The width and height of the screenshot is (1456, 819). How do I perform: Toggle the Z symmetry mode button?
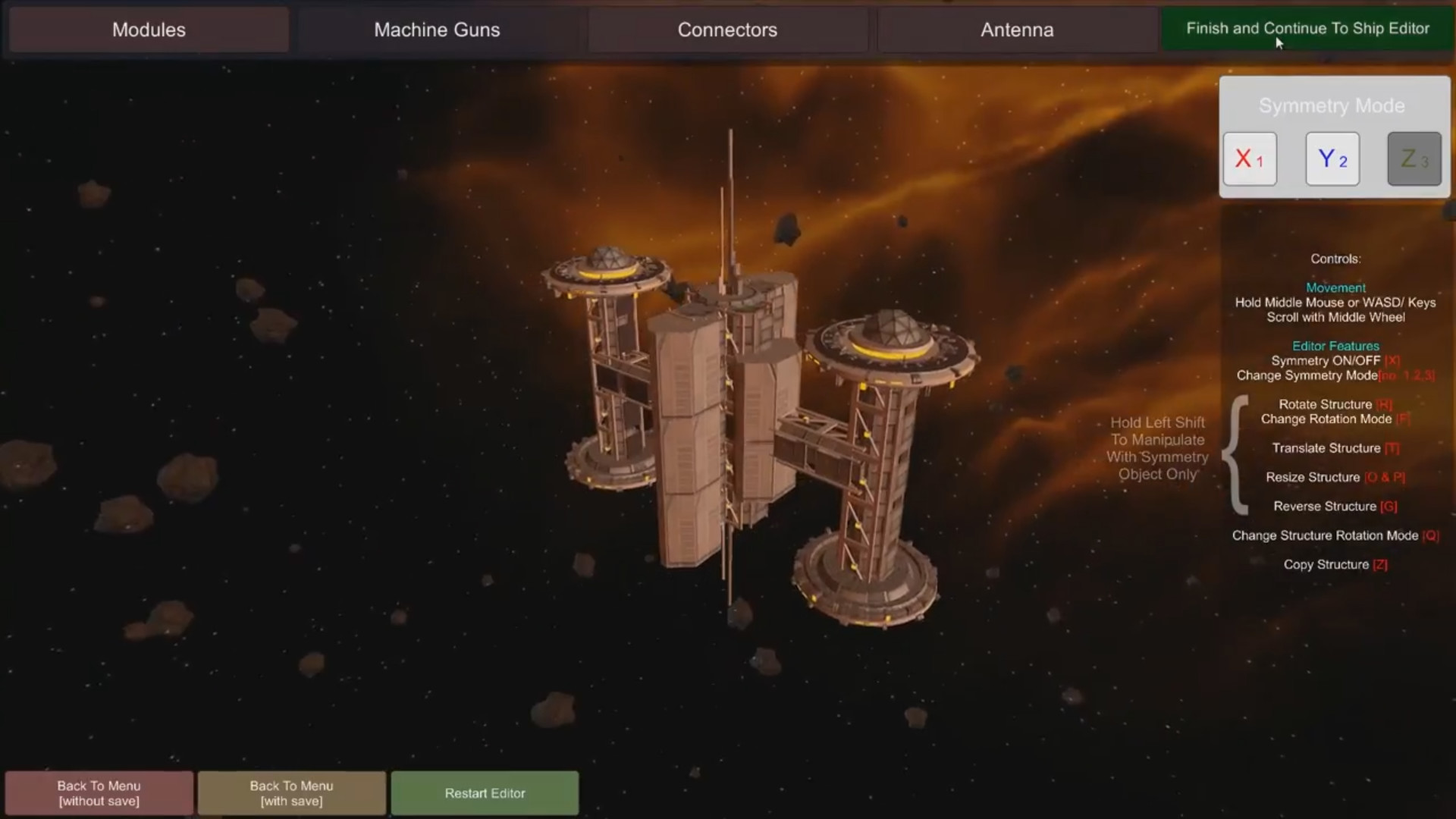tap(1414, 159)
